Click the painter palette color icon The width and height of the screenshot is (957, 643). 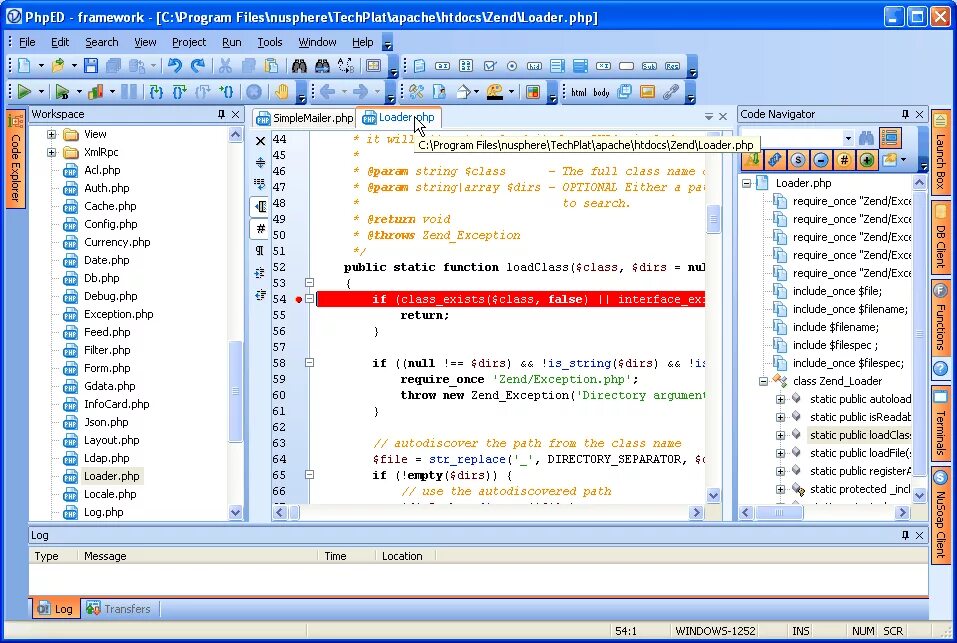coord(495,92)
